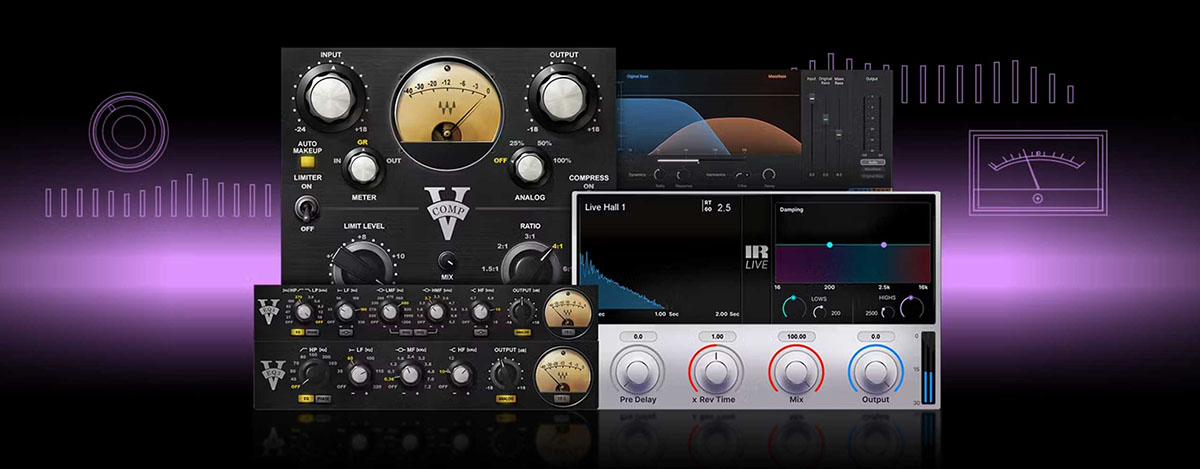Select the cyan Damping node

829,244
